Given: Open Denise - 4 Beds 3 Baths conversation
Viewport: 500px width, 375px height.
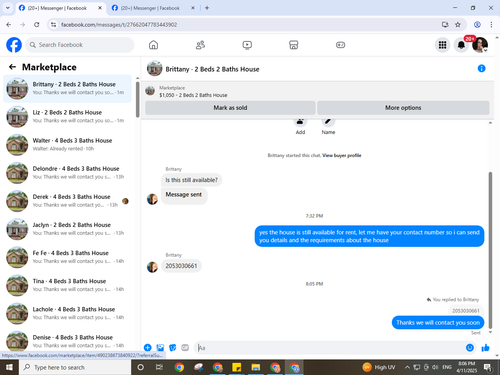Looking at the screenshot, I should click(x=67, y=341).
